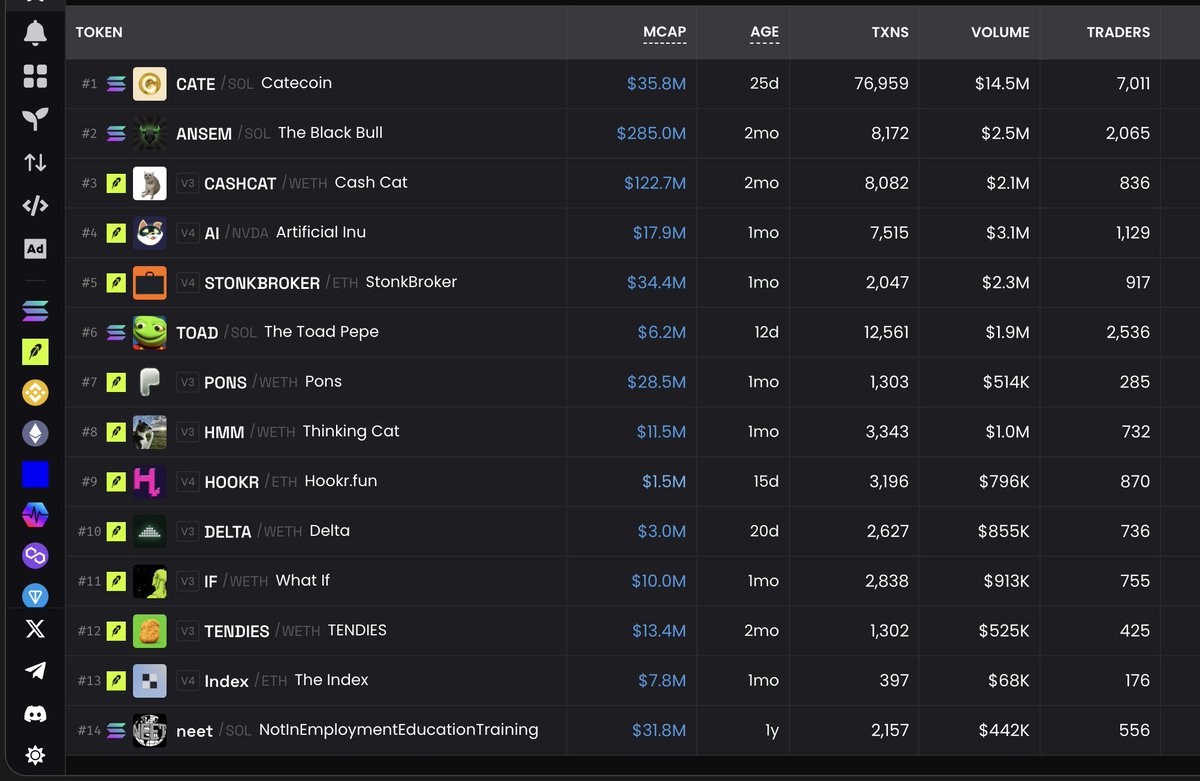Screen dimensions: 1200x781
Task: Sort by the TXNS column header
Action: pyautogui.click(x=890, y=32)
